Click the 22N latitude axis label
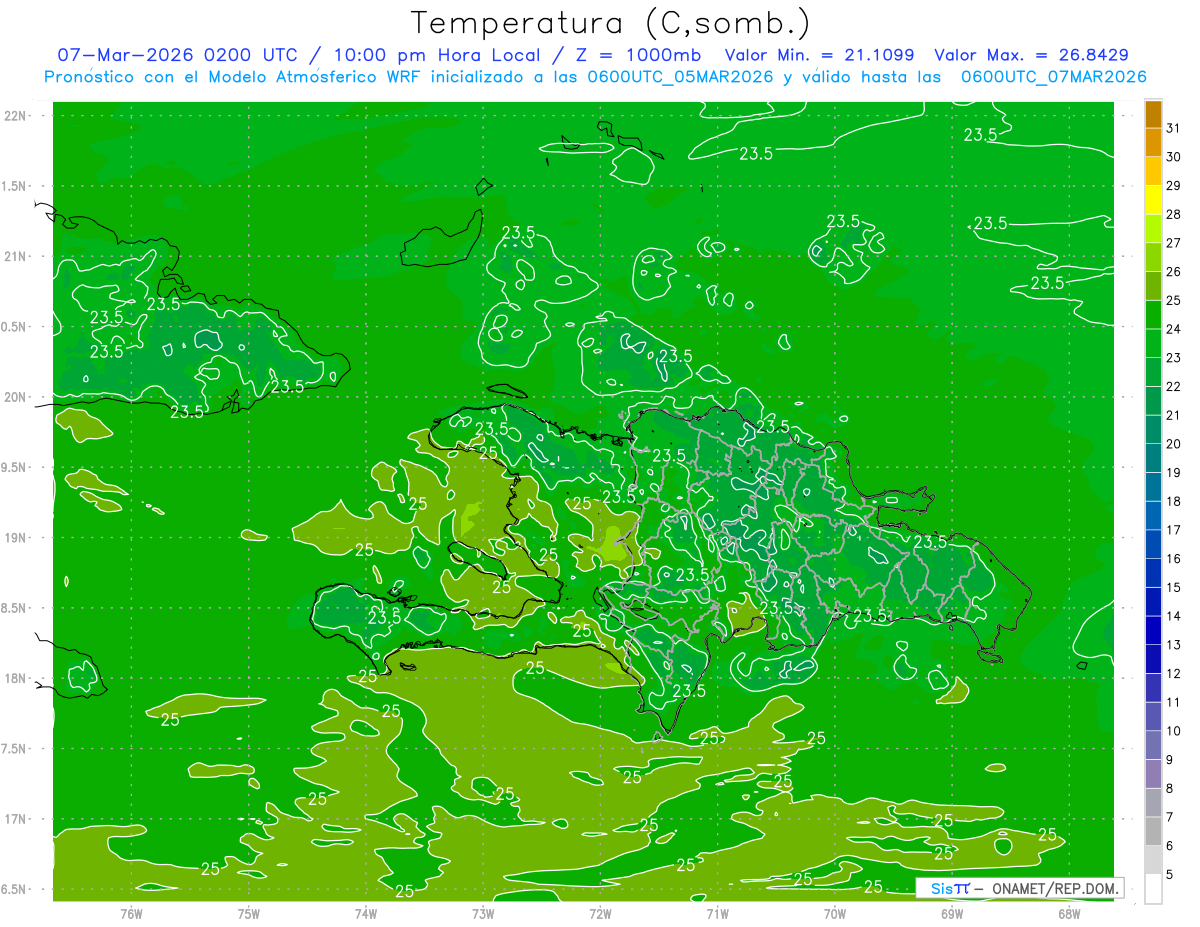1200x927 pixels. tap(17, 116)
